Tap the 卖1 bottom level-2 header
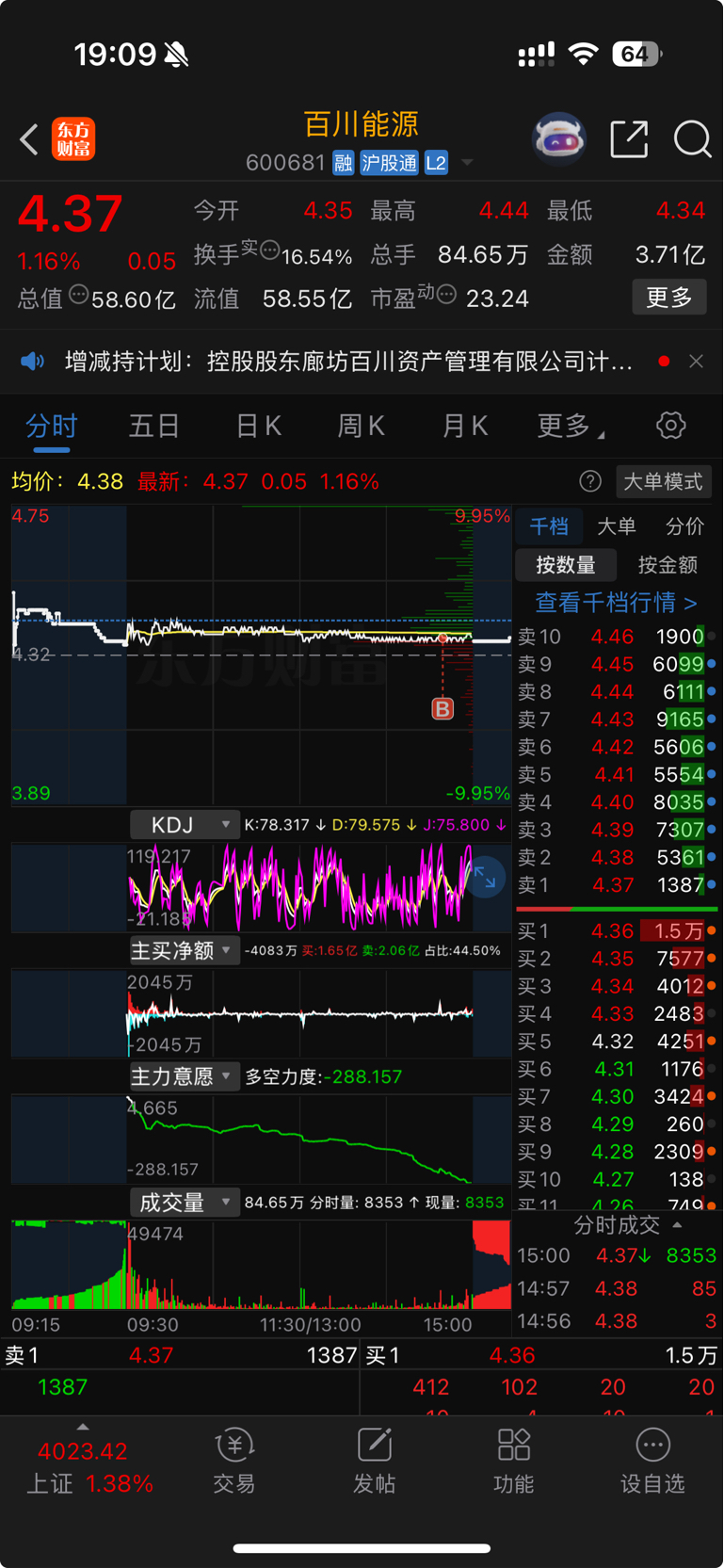724x1568 pixels. pos(180,1355)
